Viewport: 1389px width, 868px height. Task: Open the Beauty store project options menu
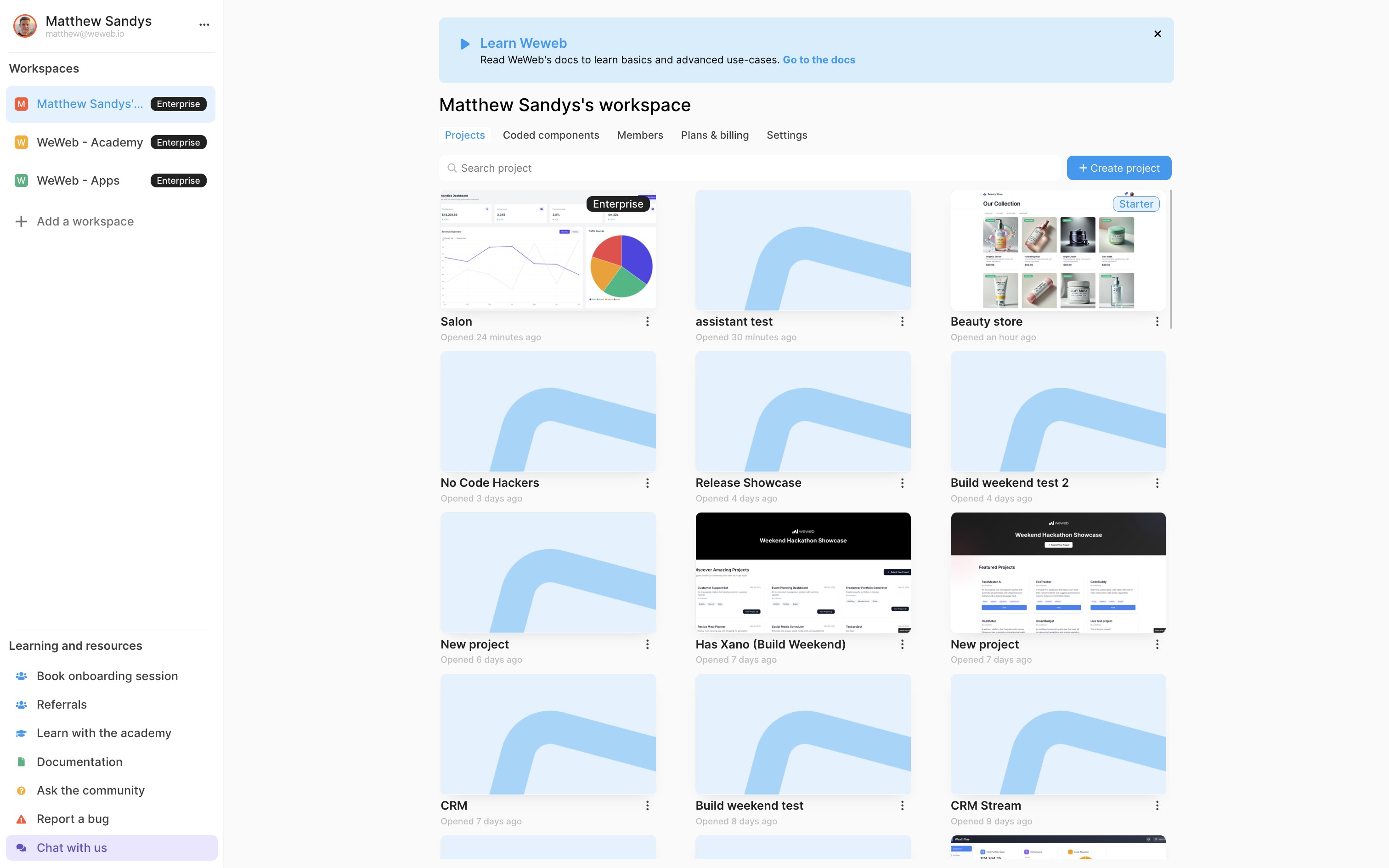1157,321
